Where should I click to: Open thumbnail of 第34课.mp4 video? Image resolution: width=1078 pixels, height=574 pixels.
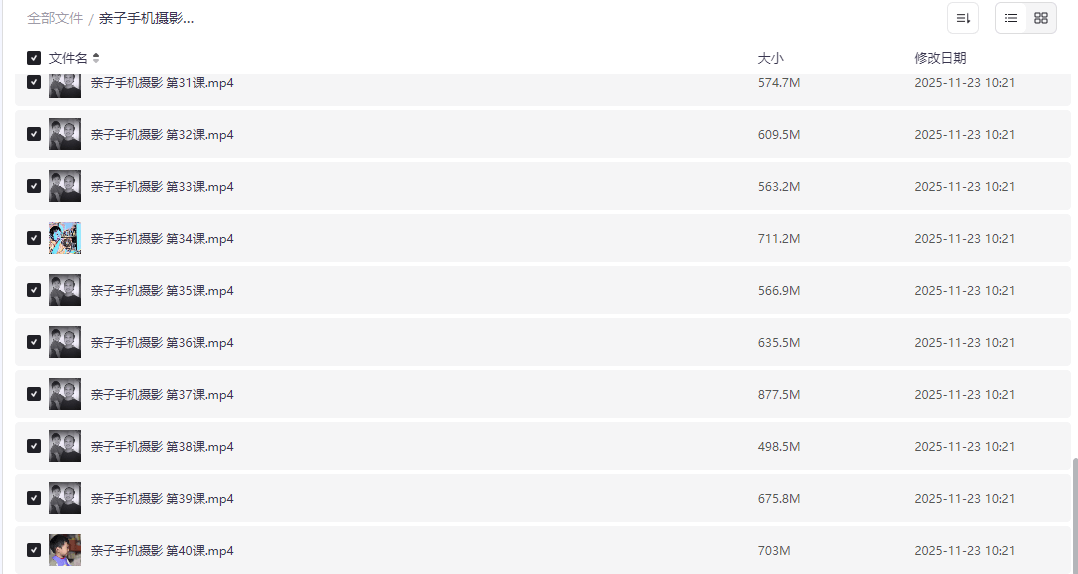point(65,238)
